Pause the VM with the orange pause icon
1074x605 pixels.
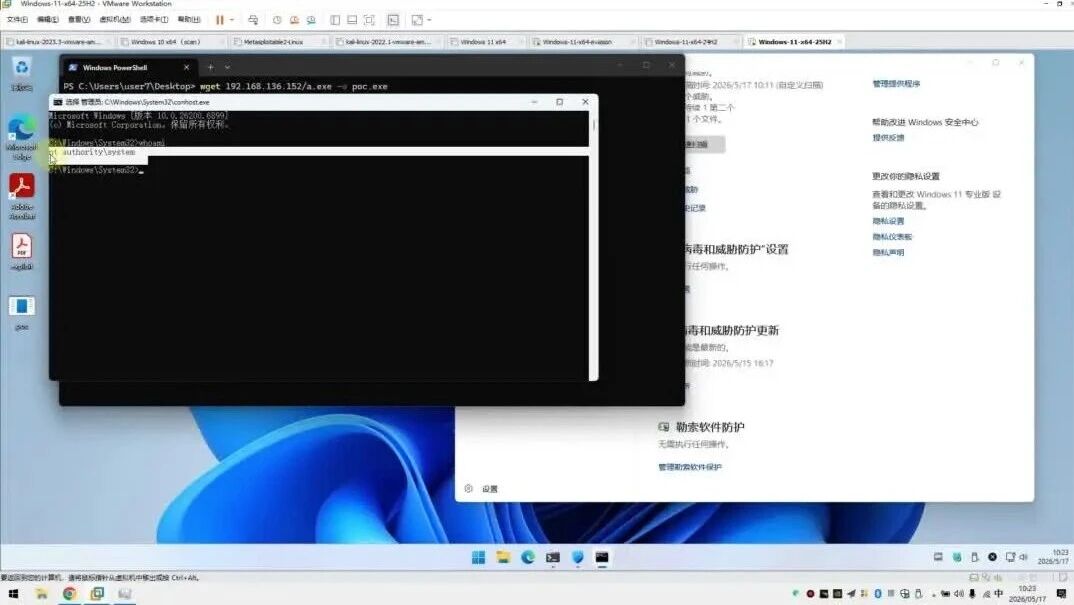click(220, 20)
